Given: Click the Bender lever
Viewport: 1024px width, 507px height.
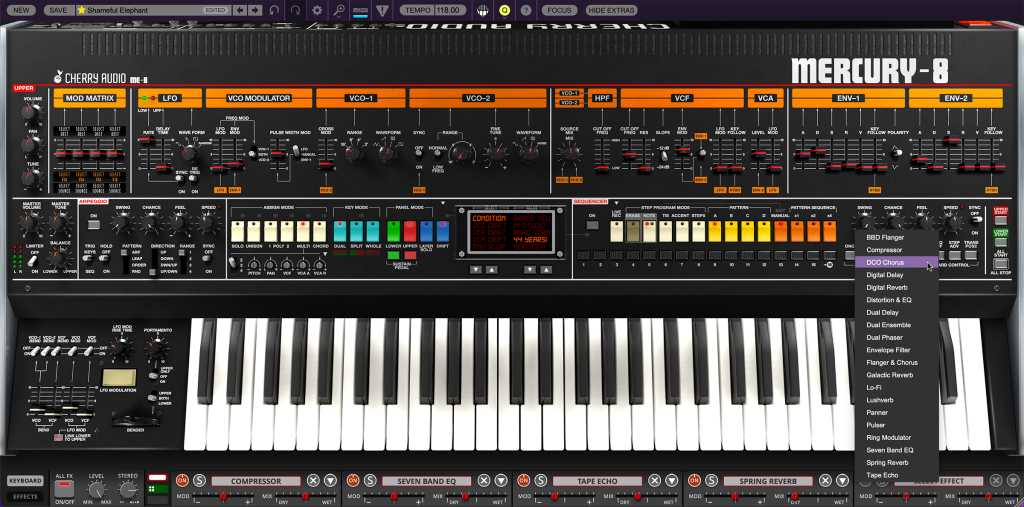Looking at the screenshot, I should tap(136, 421).
